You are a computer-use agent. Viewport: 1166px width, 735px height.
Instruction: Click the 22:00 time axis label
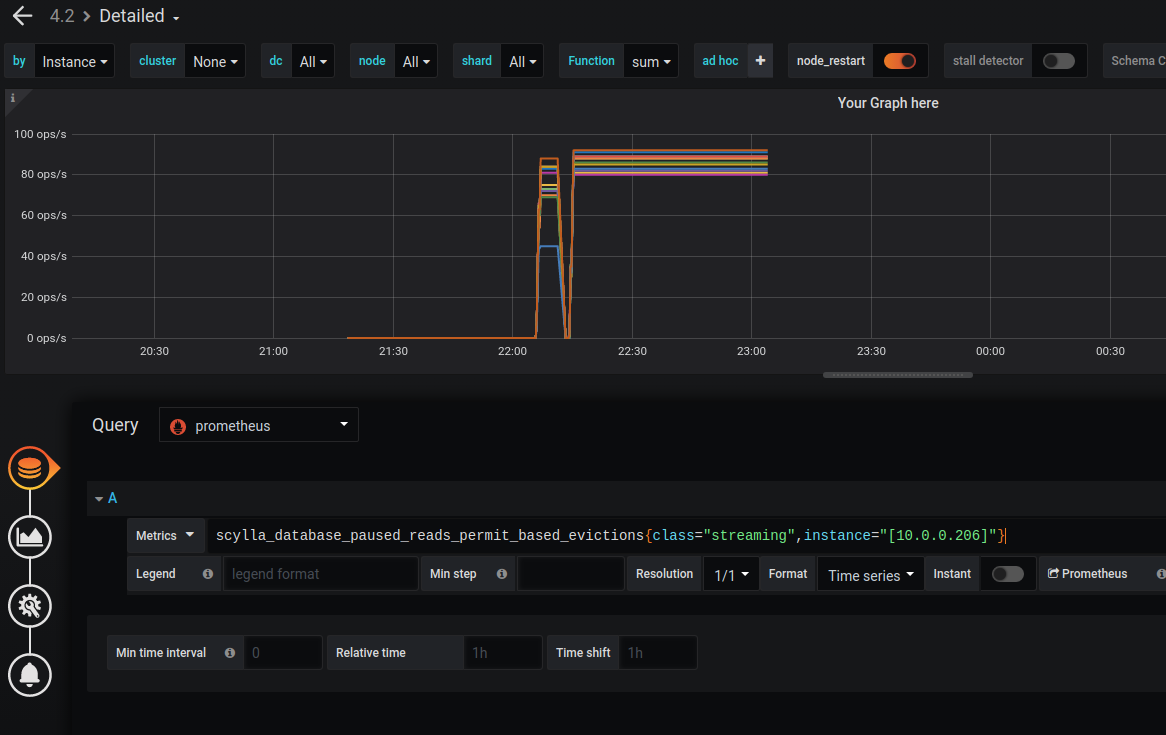(x=512, y=351)
